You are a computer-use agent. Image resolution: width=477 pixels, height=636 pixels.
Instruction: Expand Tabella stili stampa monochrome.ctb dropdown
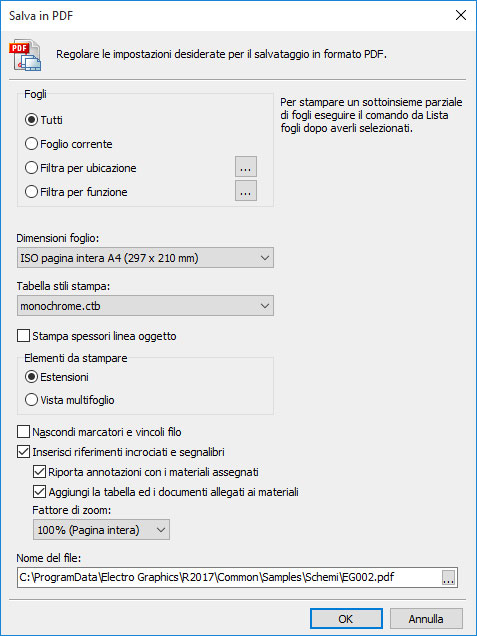tap(145, 306)
